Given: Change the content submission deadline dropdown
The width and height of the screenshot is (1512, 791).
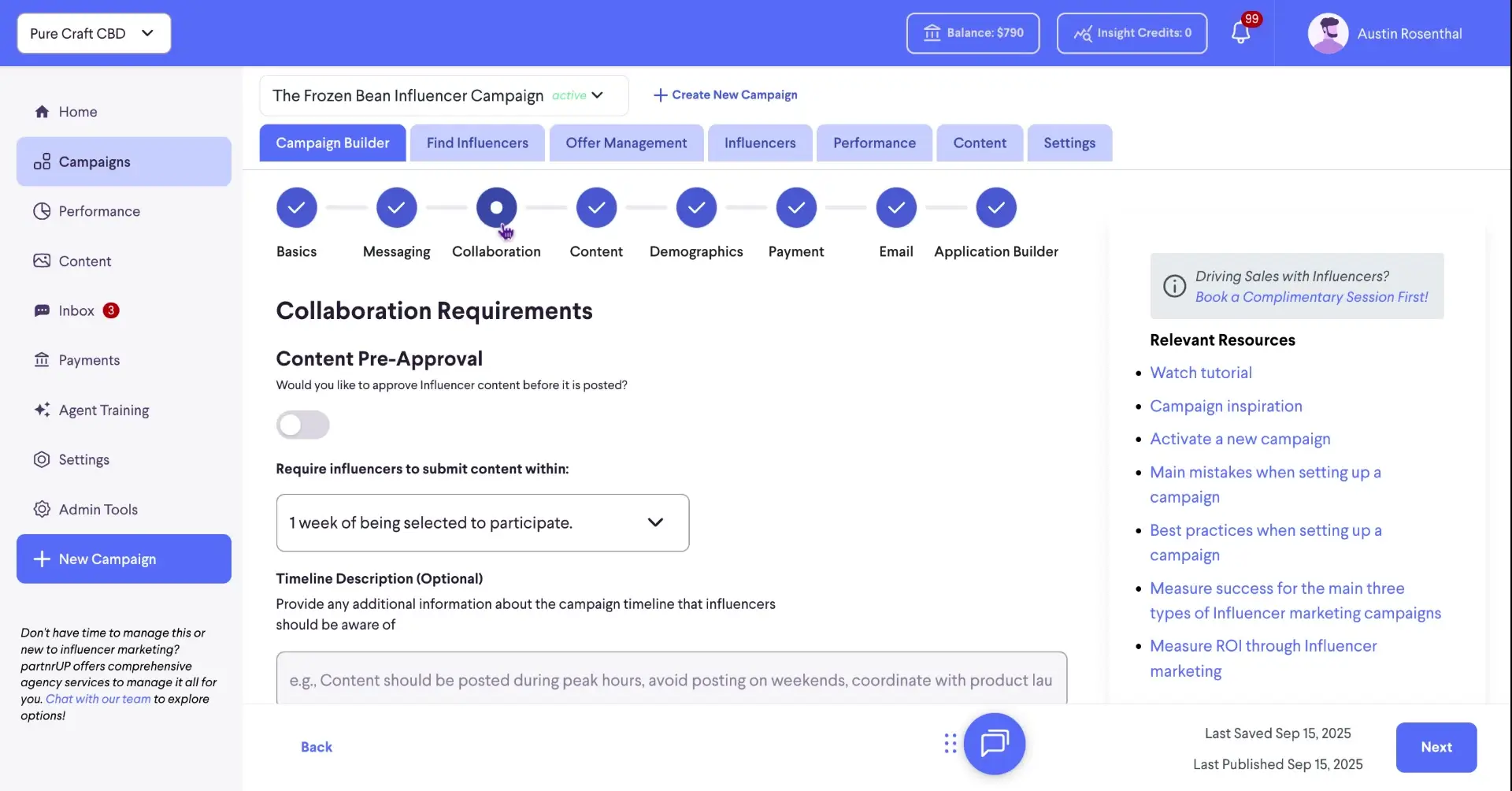Looking at the screenshot, I should 482,522.
